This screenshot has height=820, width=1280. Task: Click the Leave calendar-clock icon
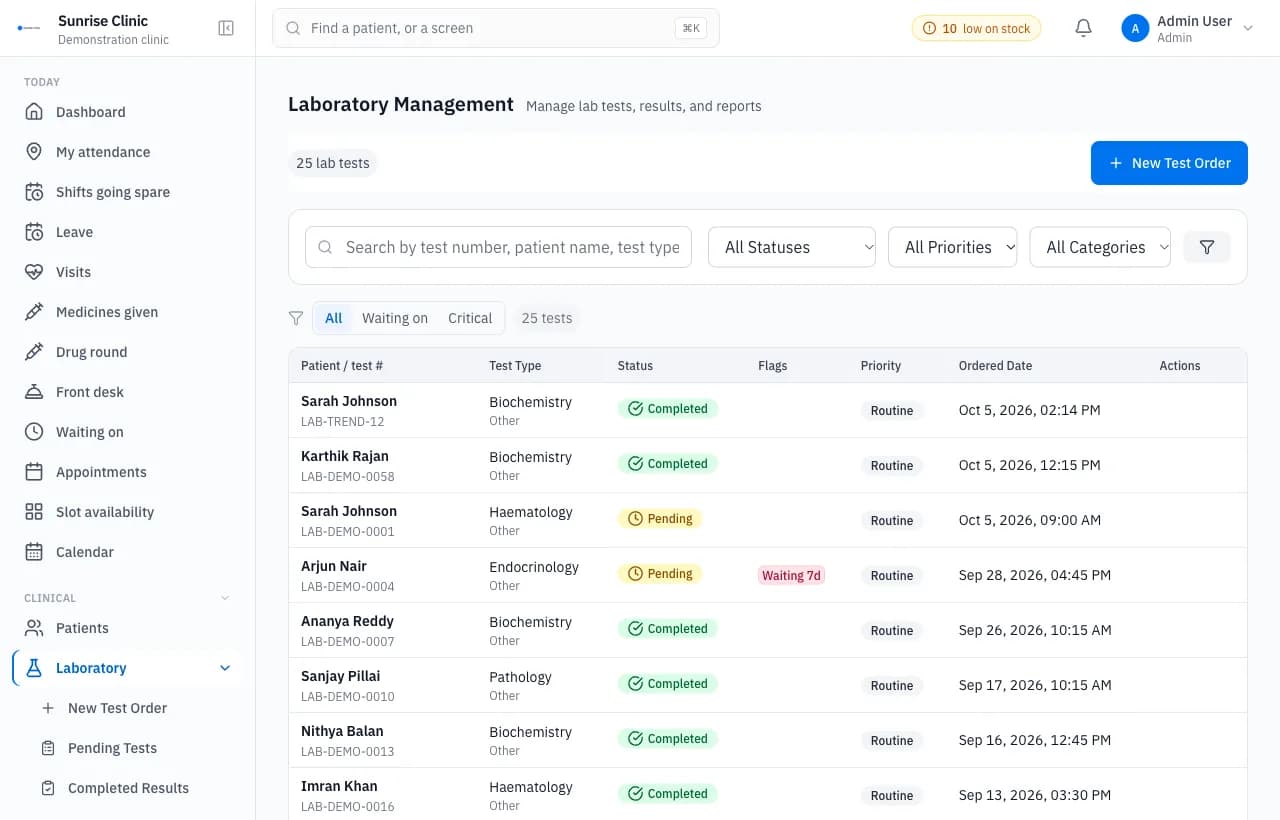(34, 232)
